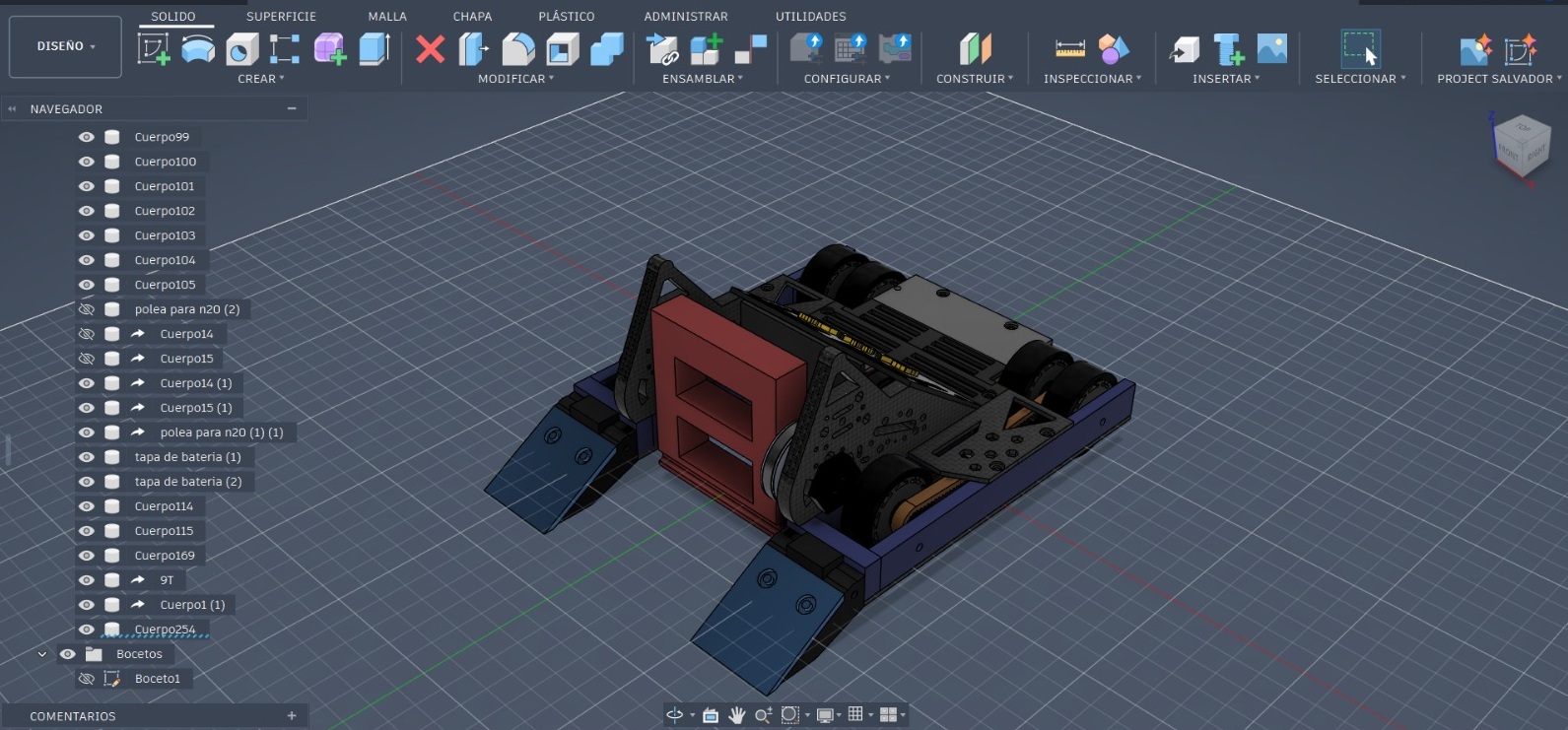Click the Measure ruler icon
1568x730 pixels.
click(1069, 48)
